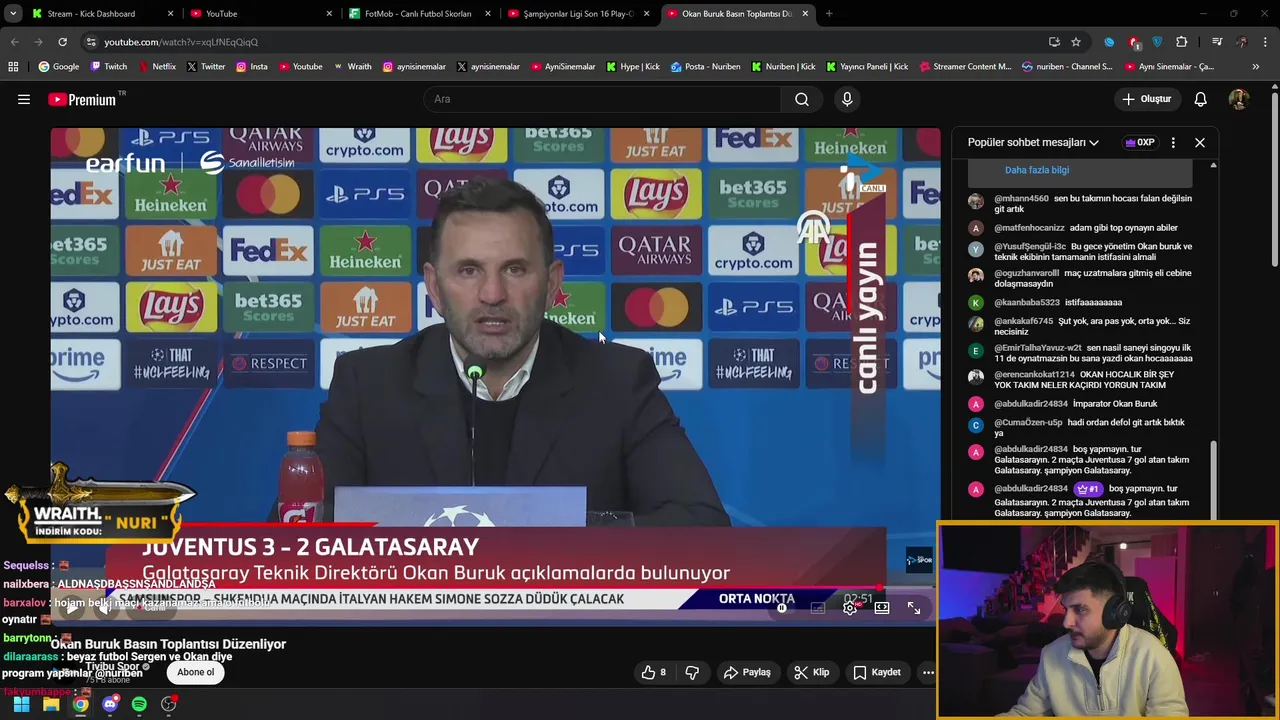Open the Chrome three-dot menu
1280x720 pixels.
click(1266, 42)
